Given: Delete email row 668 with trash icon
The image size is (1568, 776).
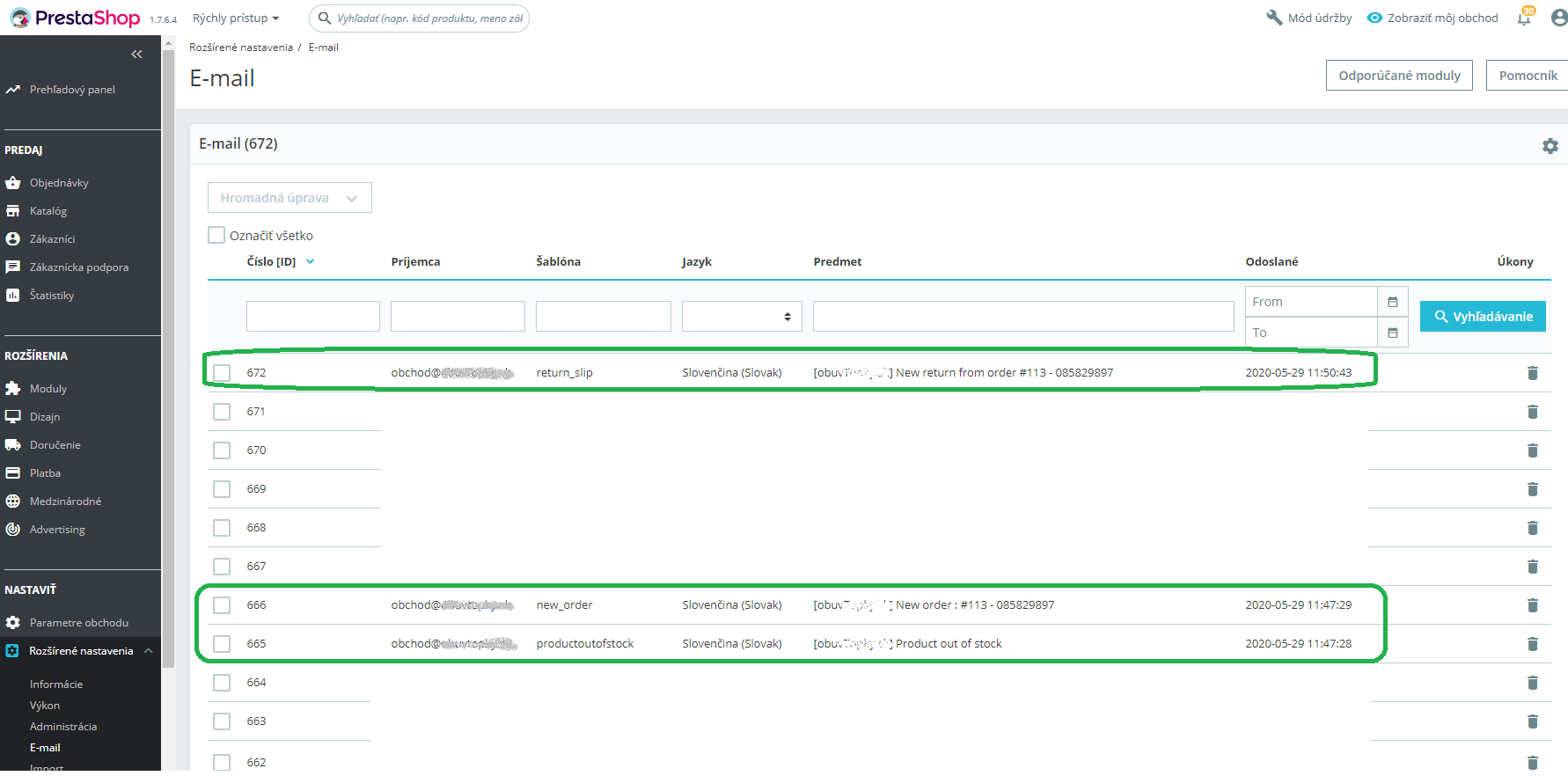Looking at the screenshot, I should [x=1533, y=528].
